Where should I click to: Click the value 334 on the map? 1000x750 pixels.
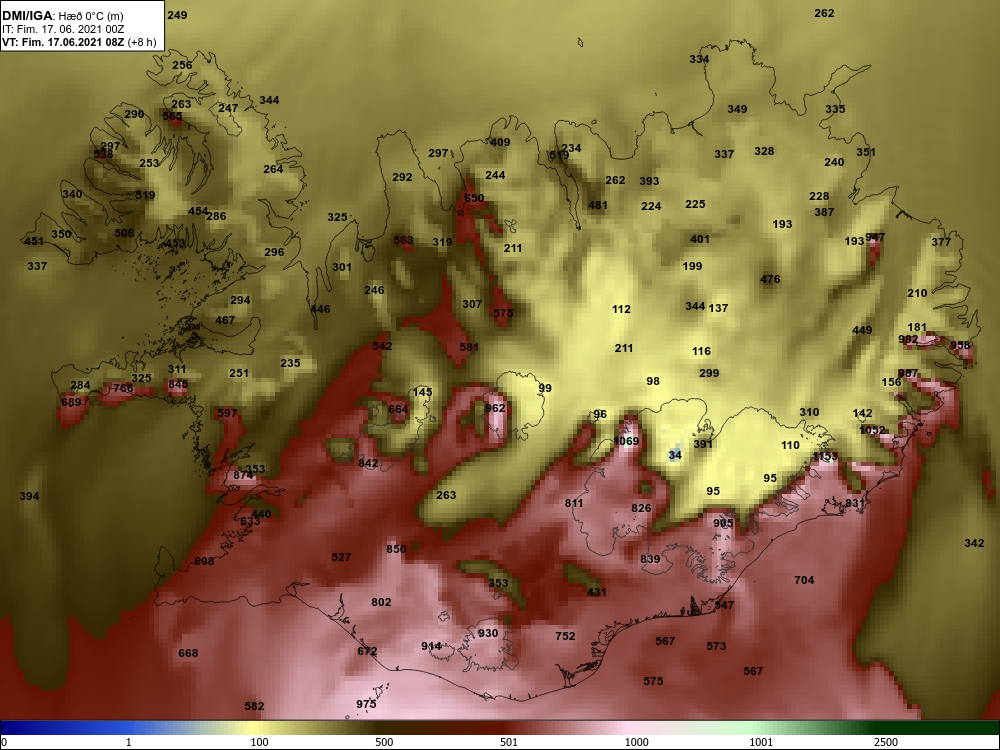coord(699,59)
